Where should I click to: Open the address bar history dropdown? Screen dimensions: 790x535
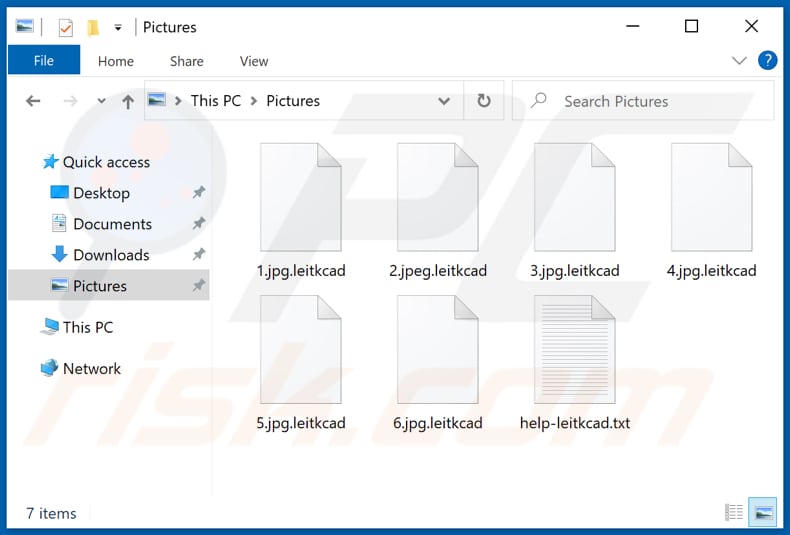pos(444,101)
